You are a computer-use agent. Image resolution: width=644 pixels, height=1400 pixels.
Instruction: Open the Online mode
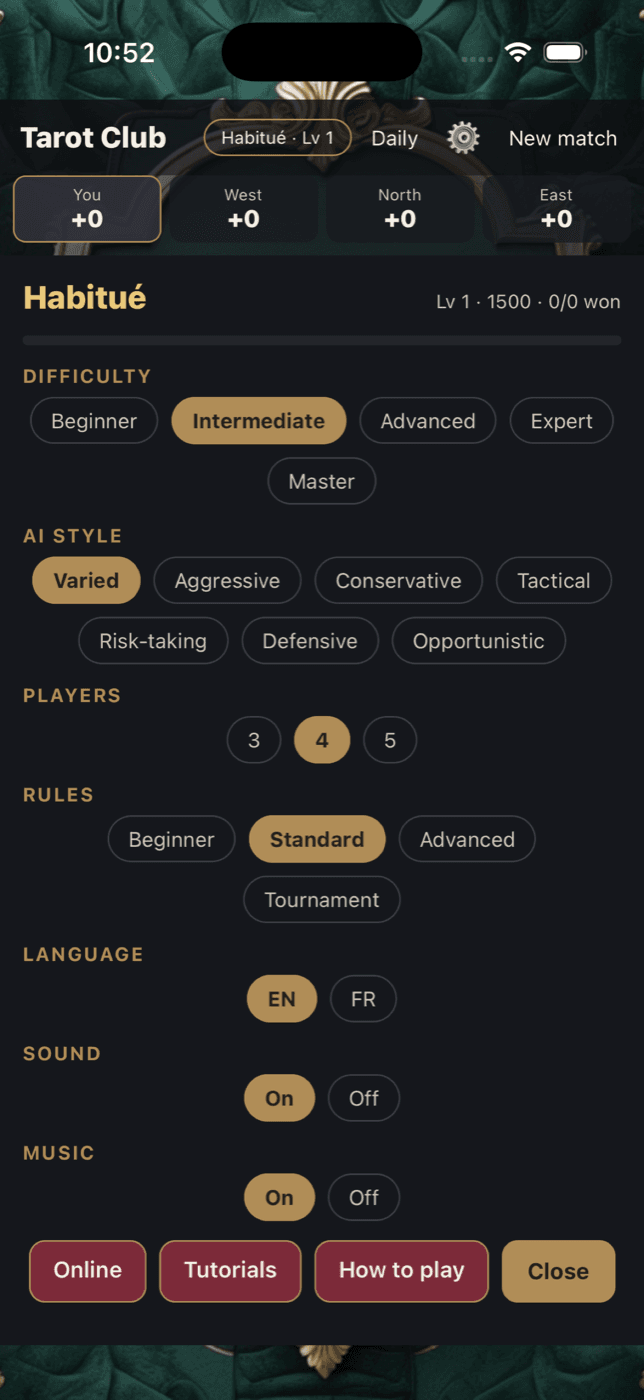point(88,1270)
